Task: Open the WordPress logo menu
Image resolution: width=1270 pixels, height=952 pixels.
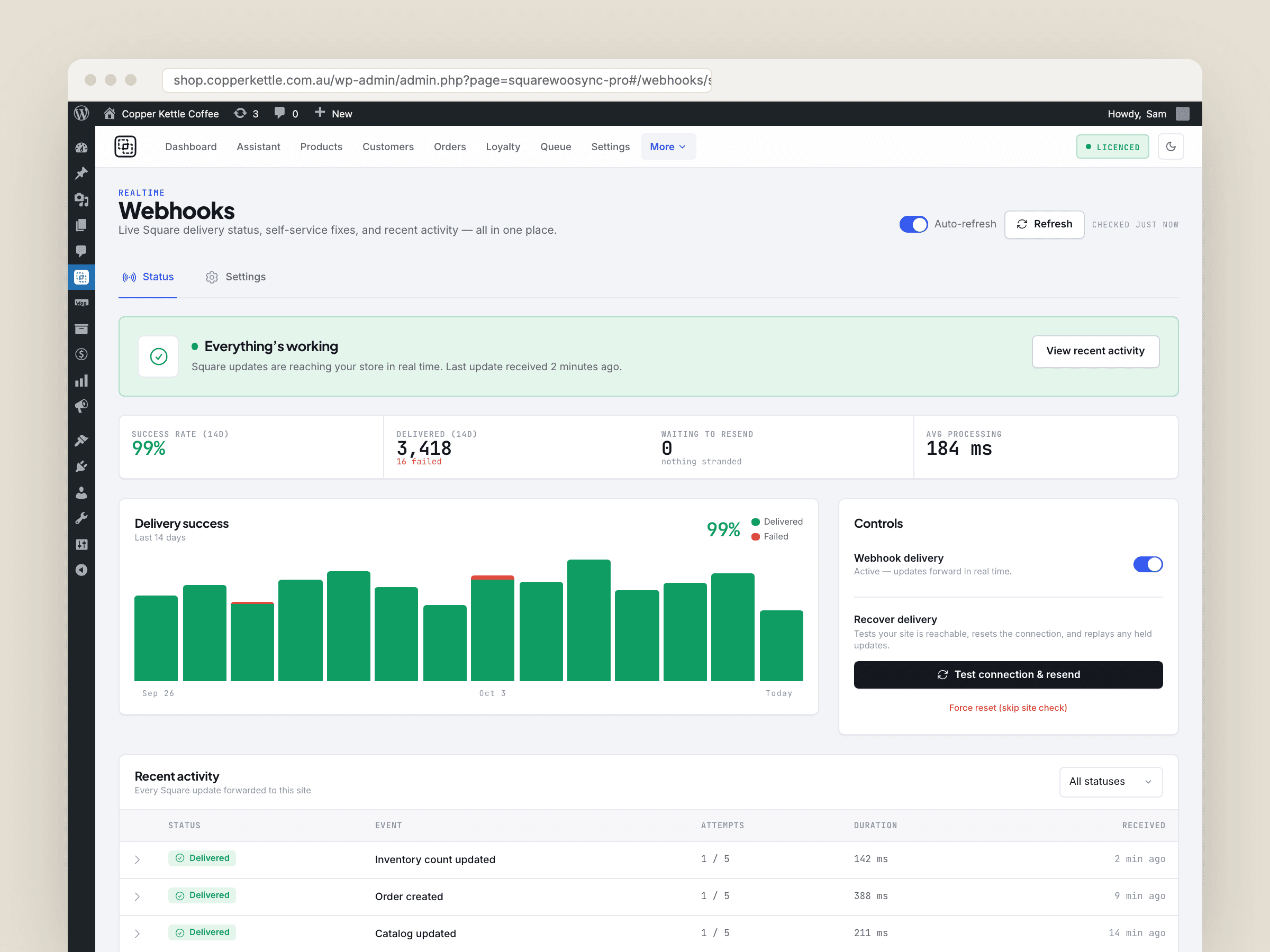Action: click(81, 114)
